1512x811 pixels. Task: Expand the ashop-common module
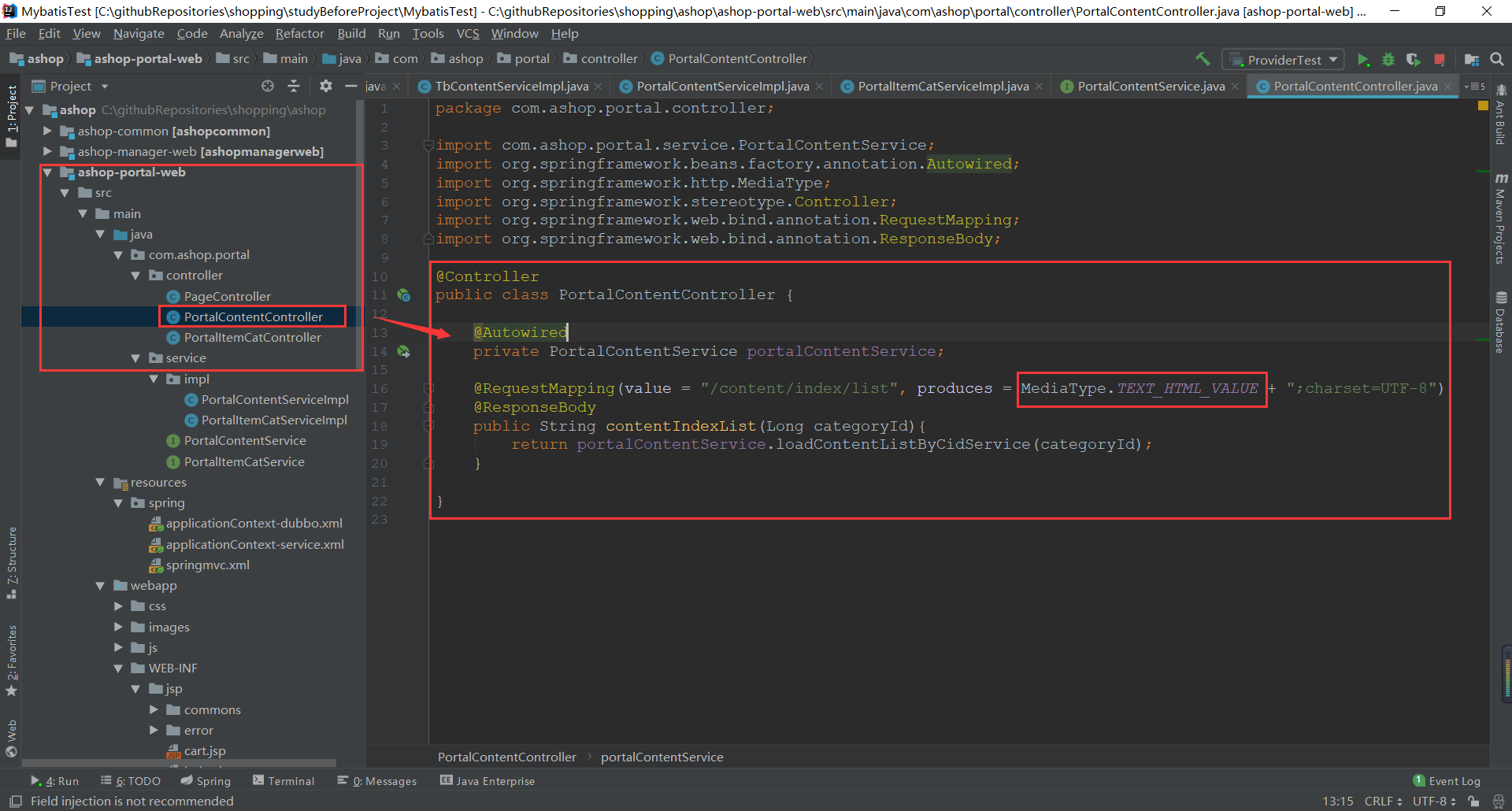point(47,131)
